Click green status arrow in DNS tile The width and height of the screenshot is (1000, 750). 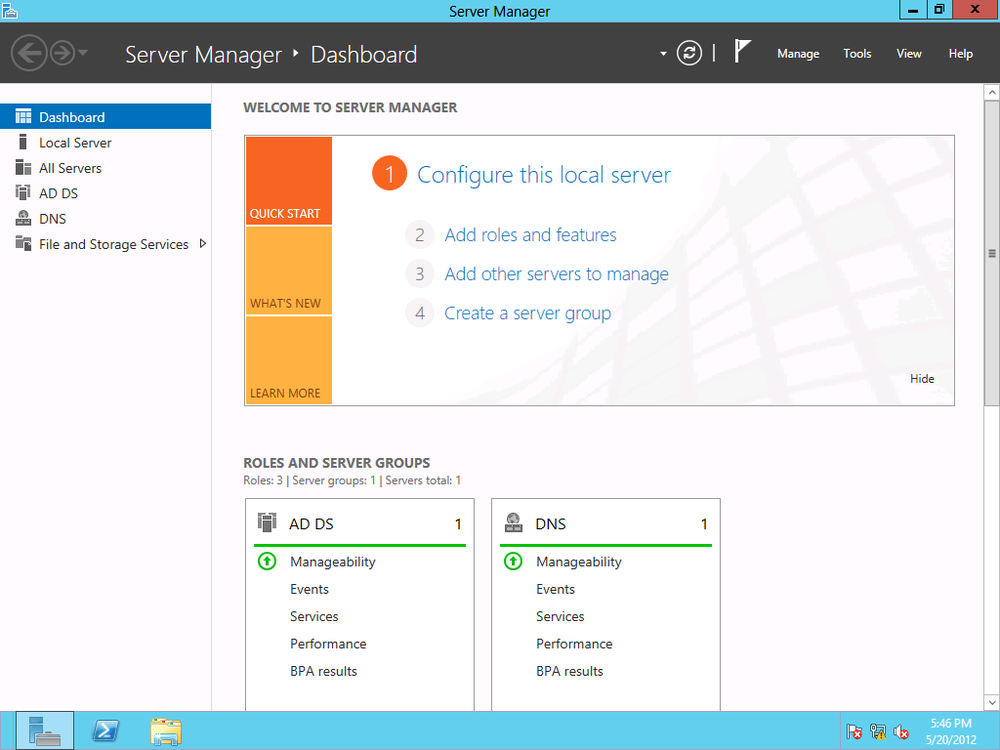pos(513,561)
